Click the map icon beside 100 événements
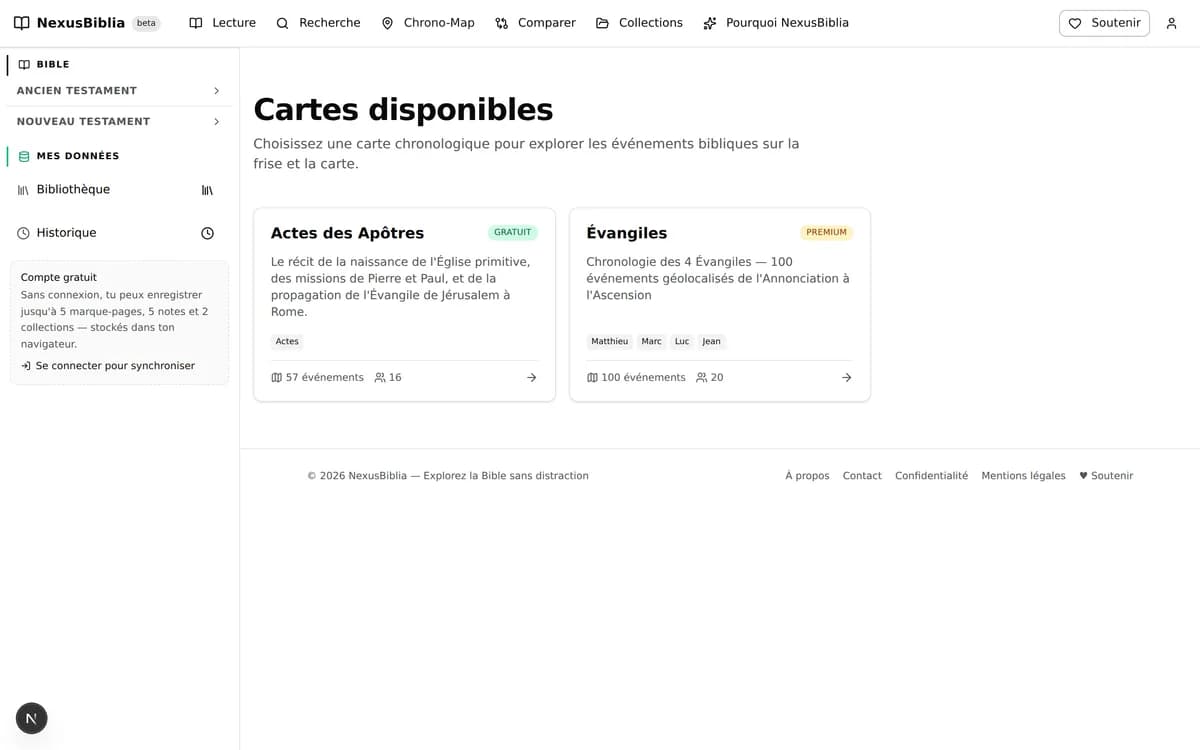The image size is (1200, 750). point(592,378)
